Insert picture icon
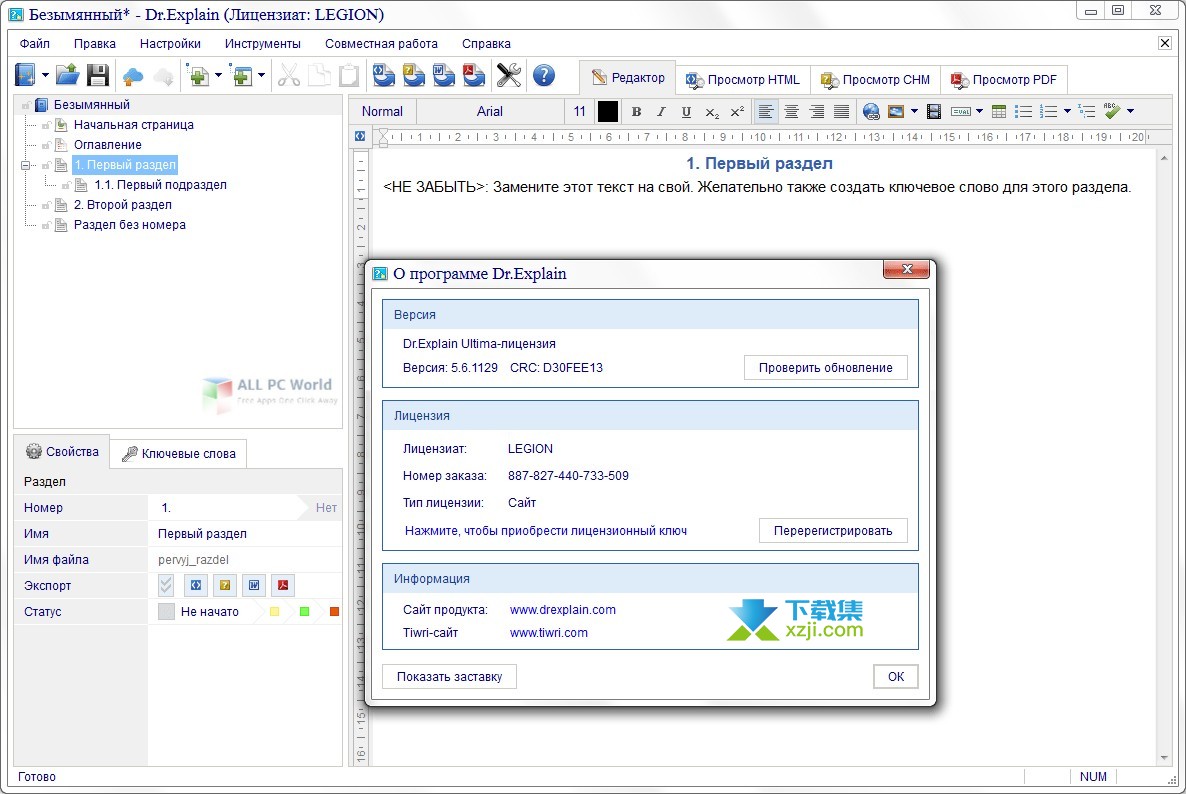The width and height of the screenshot is (1186, 794). click(x=896, y=112)
